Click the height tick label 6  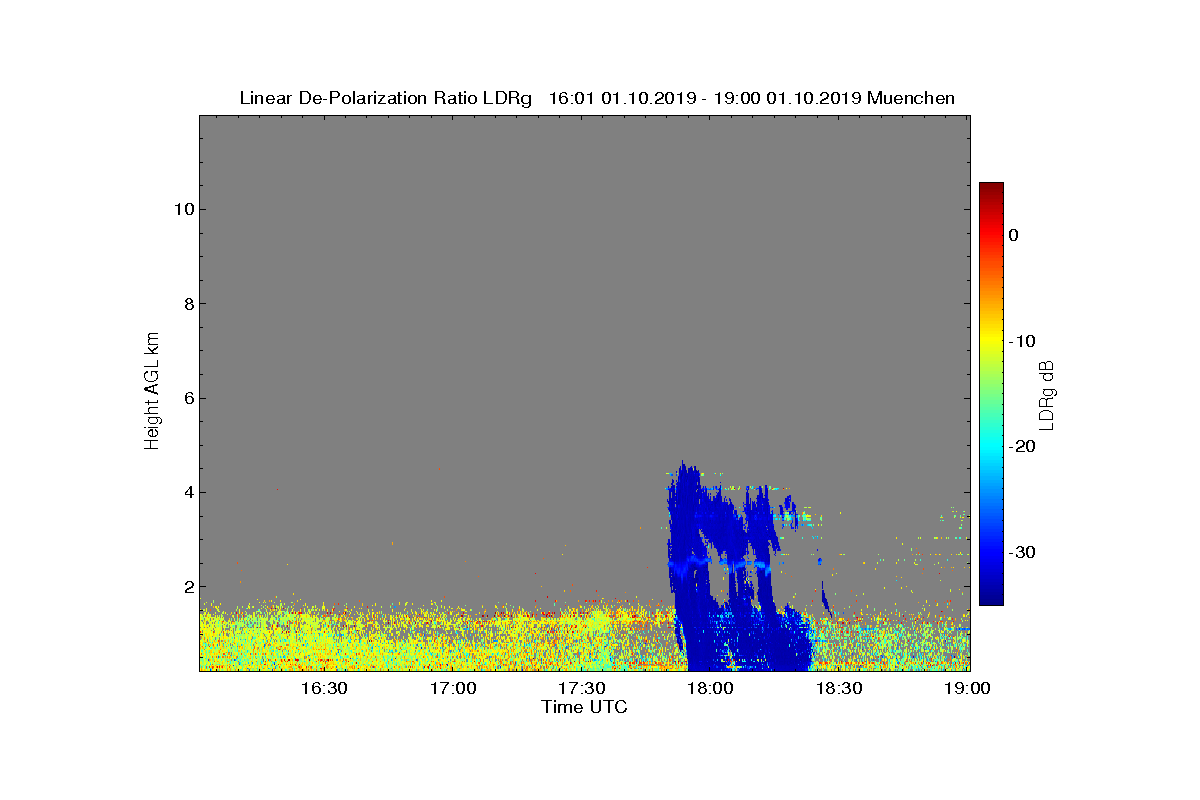(x=187, y=398)
